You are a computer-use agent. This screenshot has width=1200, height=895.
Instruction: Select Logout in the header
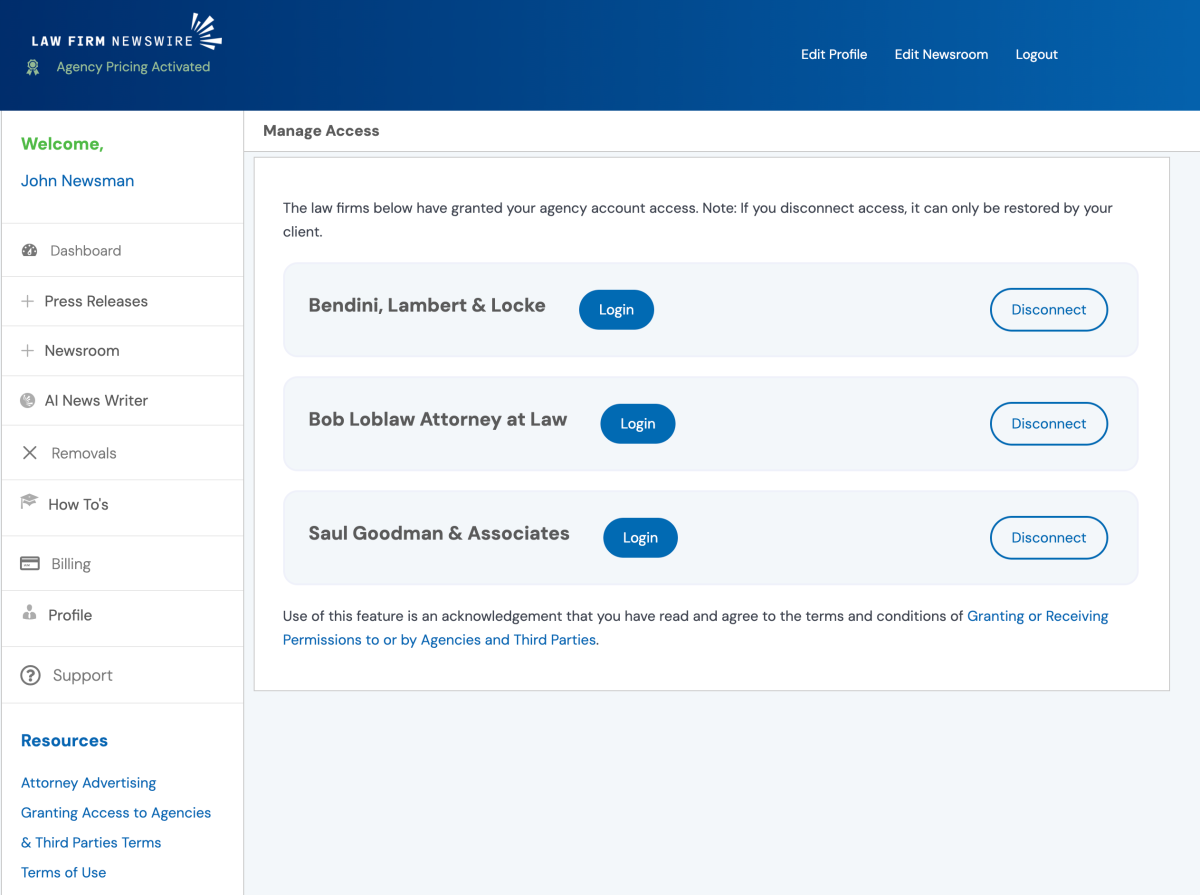point(1036,55)
